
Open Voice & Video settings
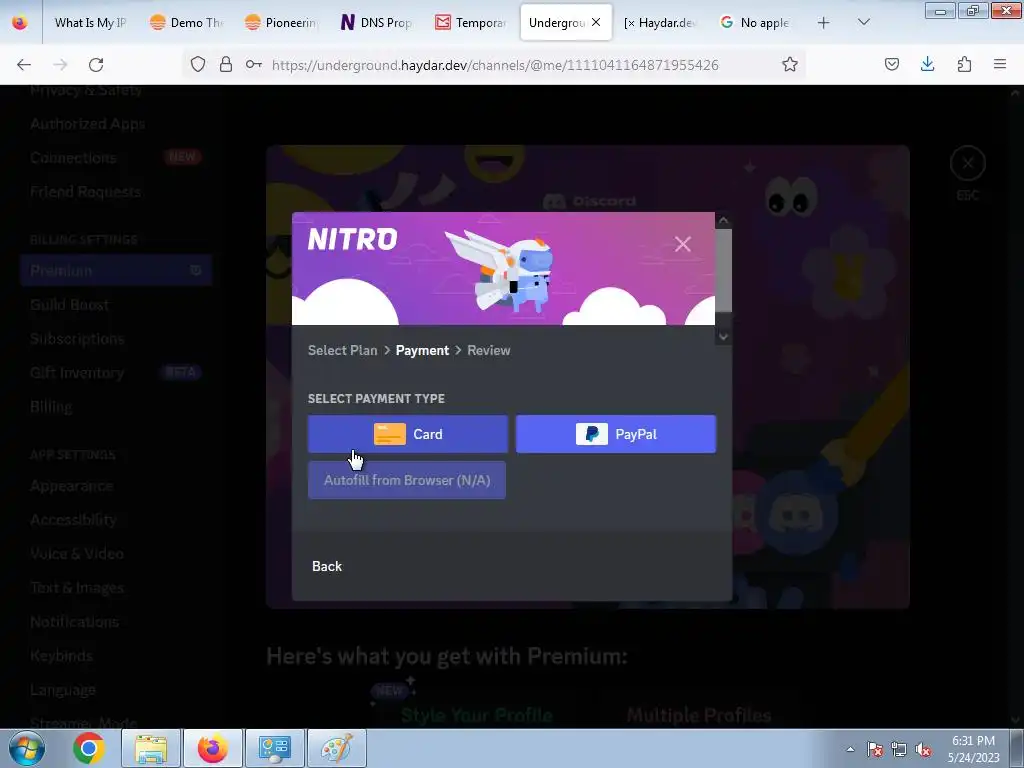[x=76, y=554]
